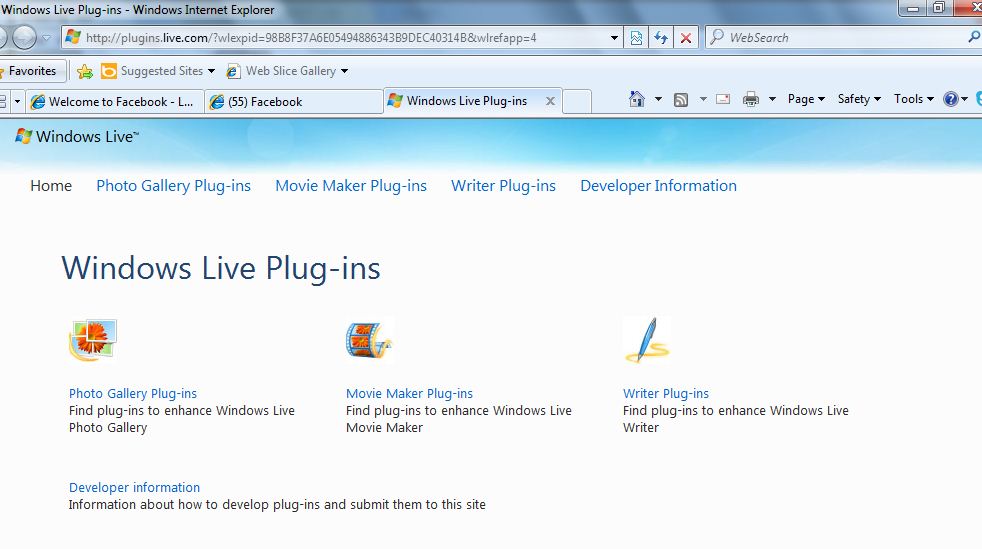Go to Home in page navigation

click(51, 186)
